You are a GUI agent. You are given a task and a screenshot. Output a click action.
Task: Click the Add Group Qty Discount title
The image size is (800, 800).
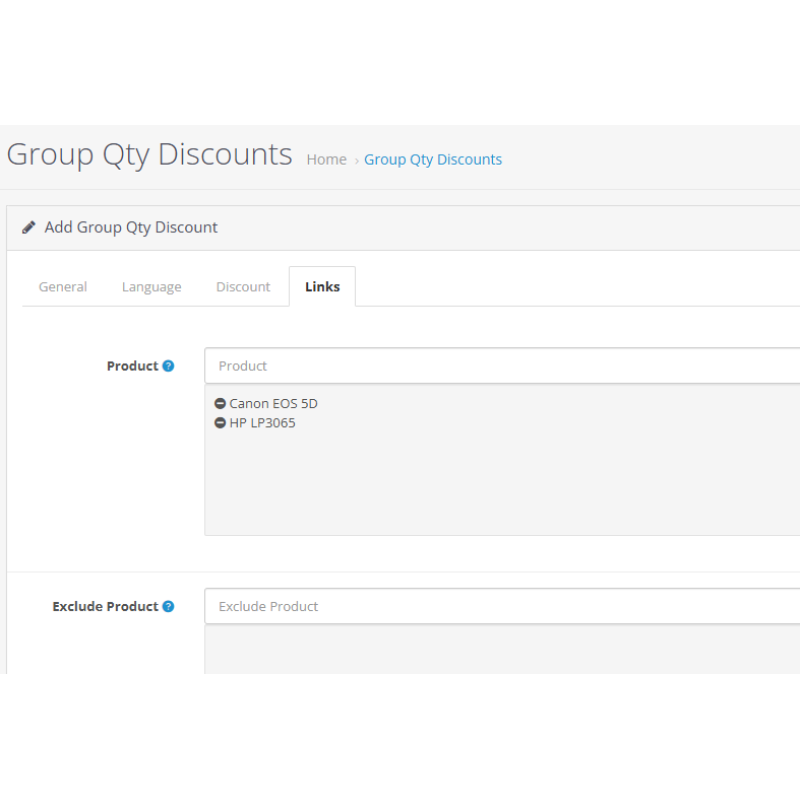(131, 228)
